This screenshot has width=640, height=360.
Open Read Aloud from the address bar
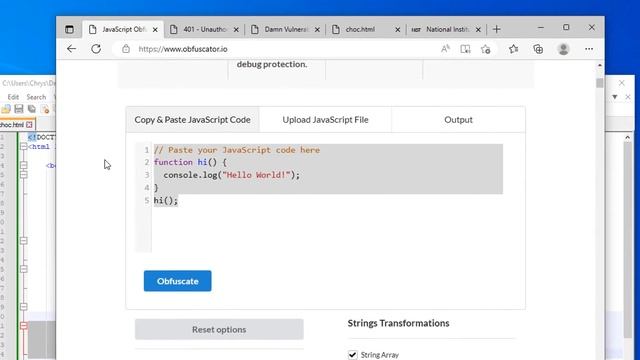(x=445, y=49)
